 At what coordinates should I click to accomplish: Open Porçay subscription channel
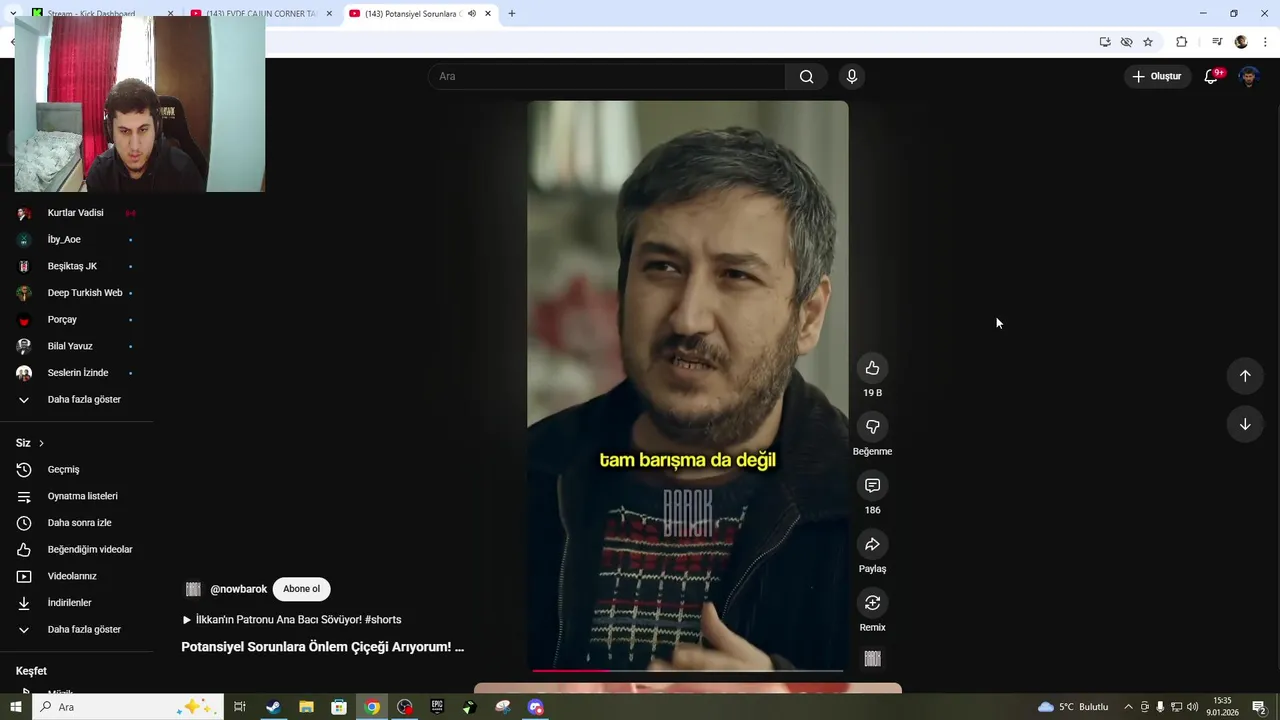click(76, 320)
